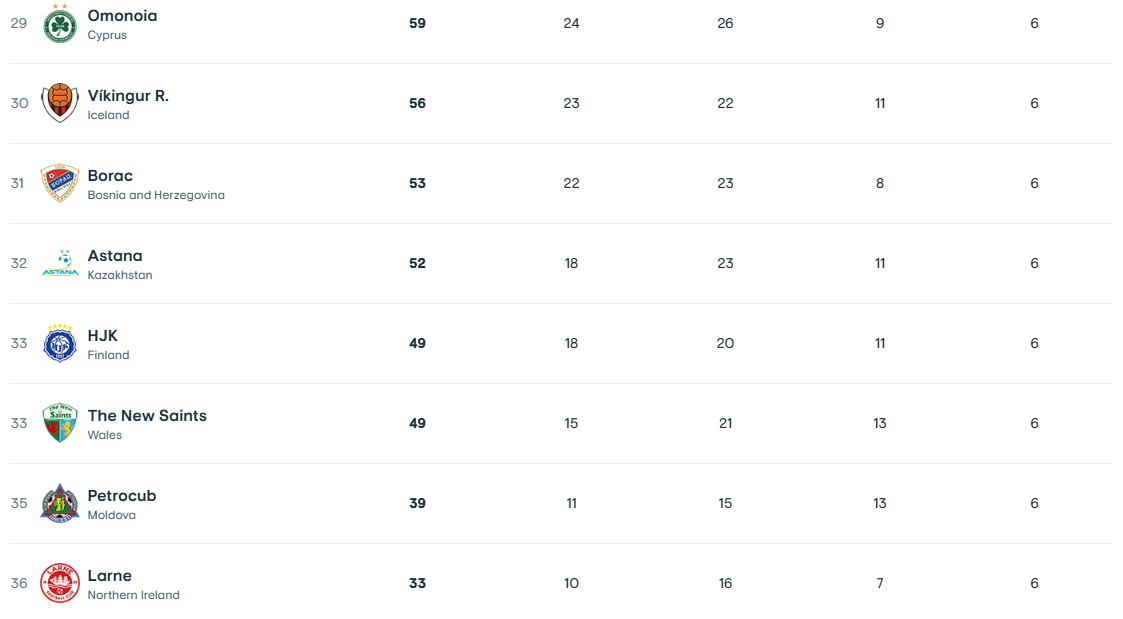Click the HJK club crest
Screen dimensions: 1123x619
pyautogui.click(x=60, y=343)
